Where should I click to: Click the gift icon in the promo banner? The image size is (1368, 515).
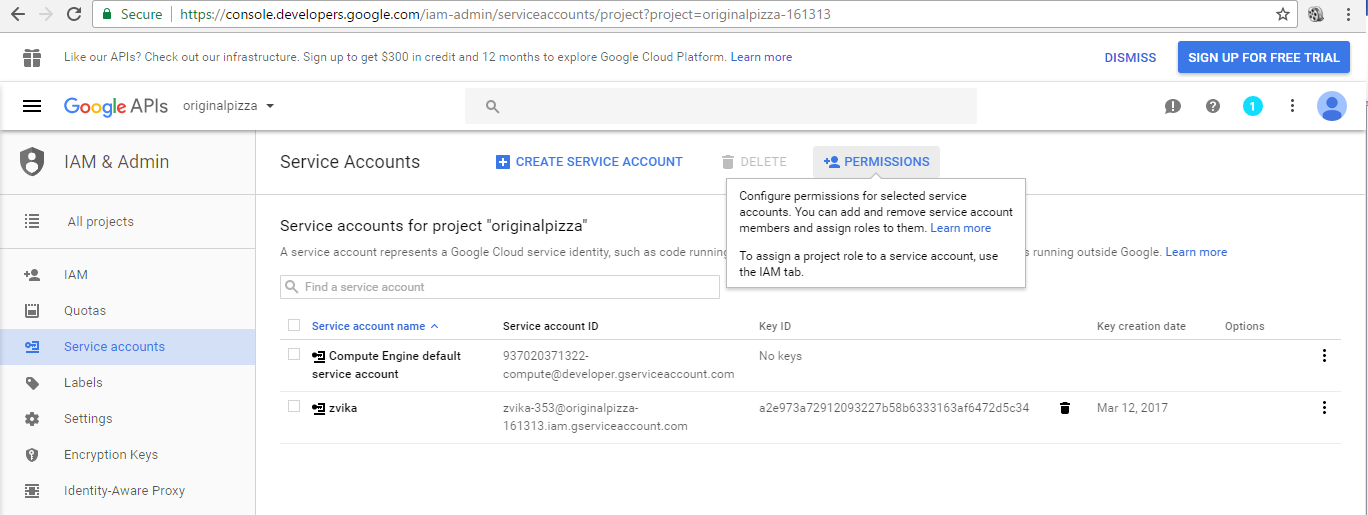tap(32, 57)
